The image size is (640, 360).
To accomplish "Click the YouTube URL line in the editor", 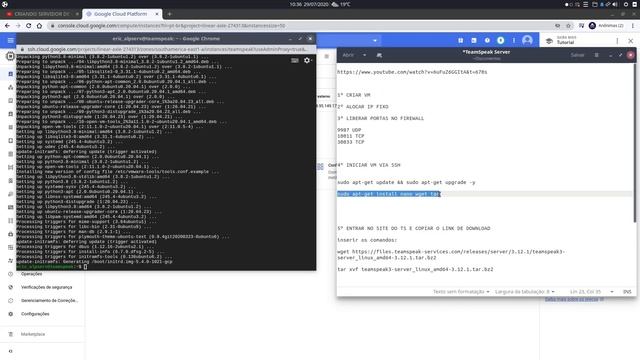I will (x=412, y=72).
